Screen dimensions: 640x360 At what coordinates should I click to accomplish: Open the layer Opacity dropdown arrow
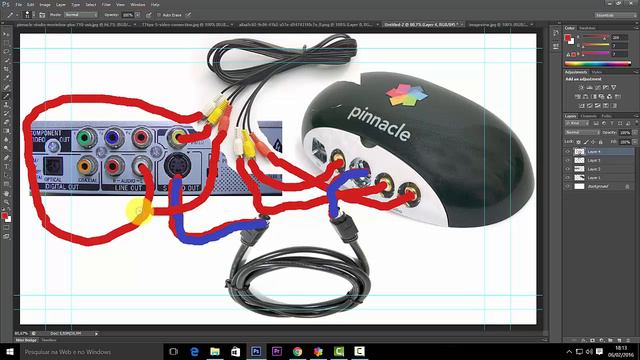point(634,133)
